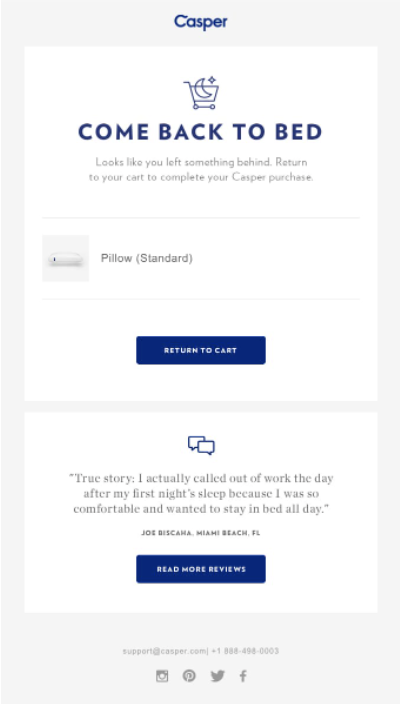
Task: Click the Casper logo at top
Action: [201, 22]
